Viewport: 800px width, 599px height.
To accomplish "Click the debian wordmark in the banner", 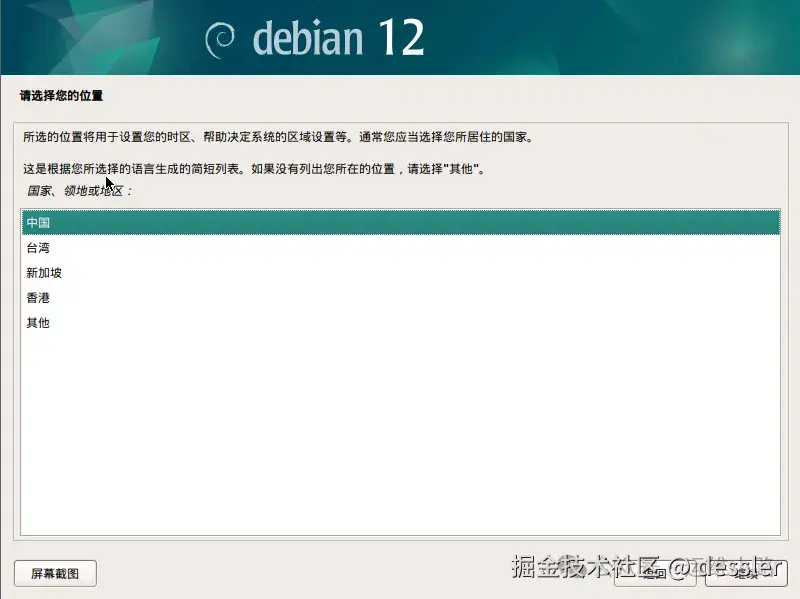I will pos(308,39).
